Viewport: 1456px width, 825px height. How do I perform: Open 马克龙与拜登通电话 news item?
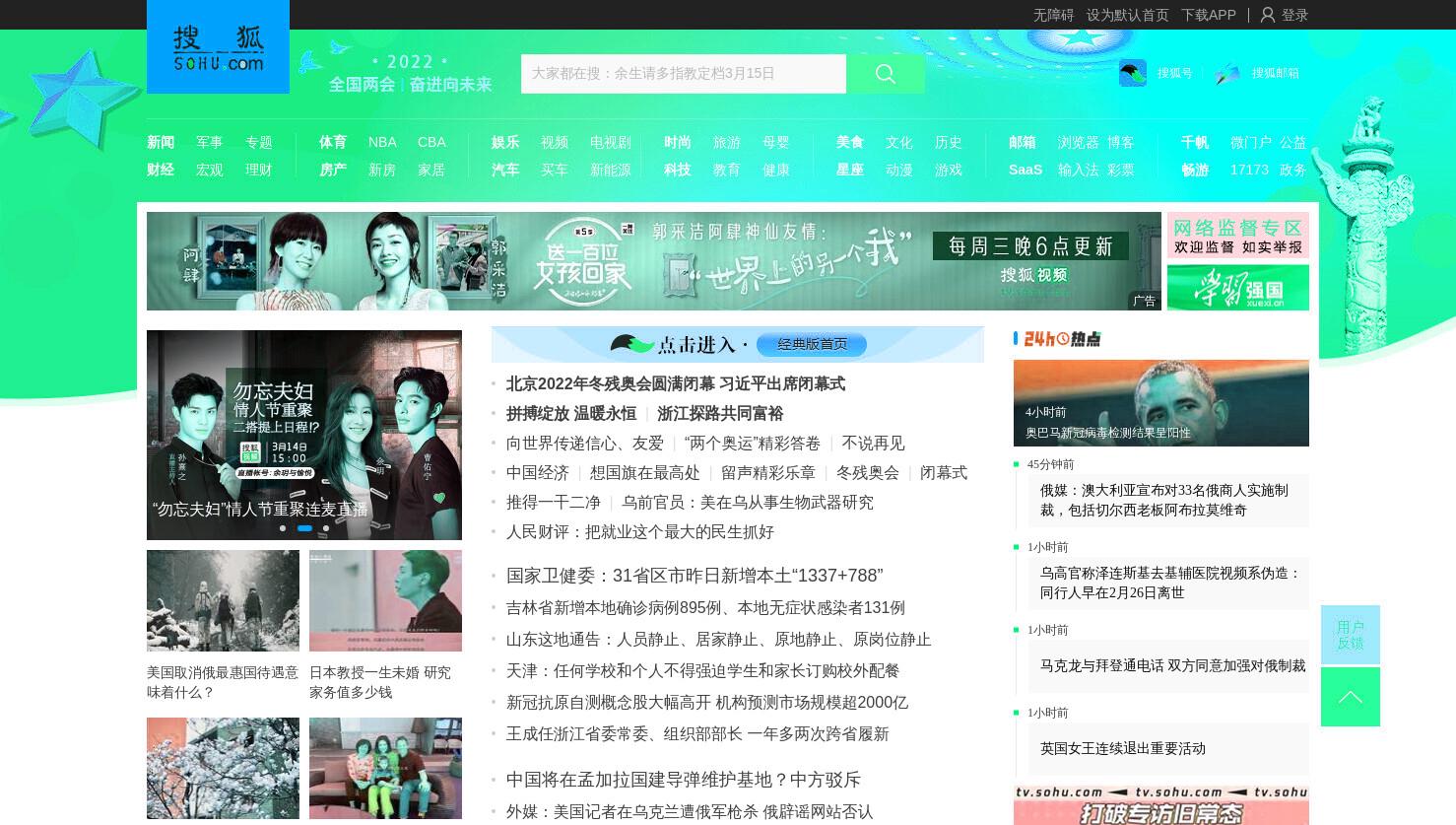(x=1168, y=665)
